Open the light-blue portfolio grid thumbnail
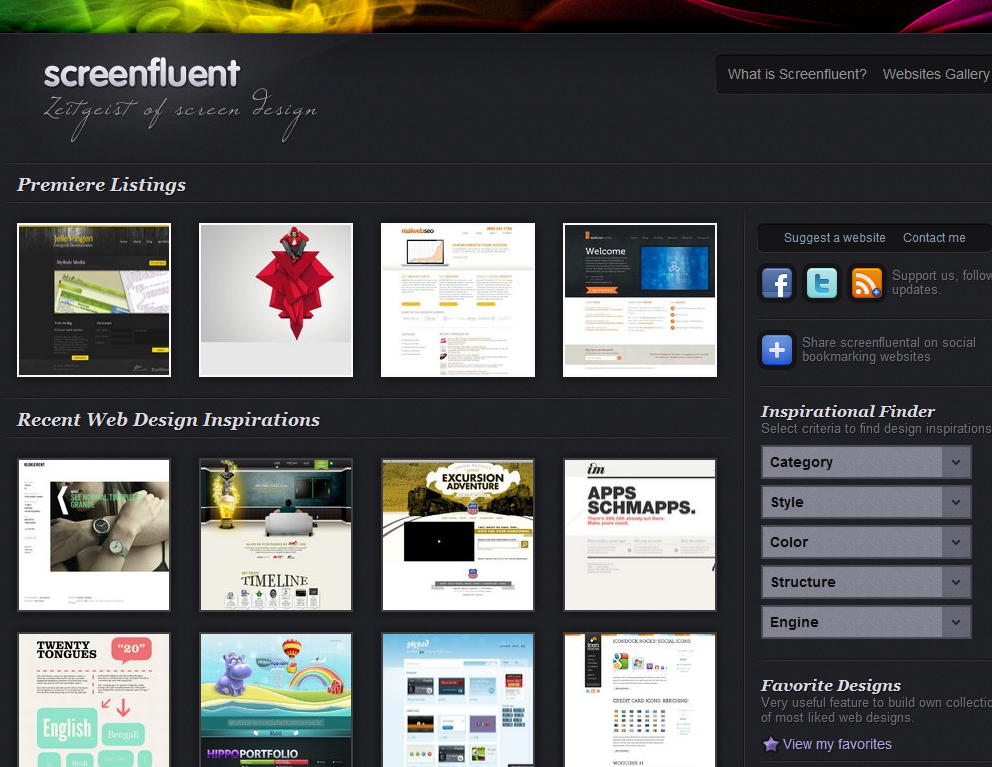Viewport: 992px width, 767px height. click(x=458, y=700)
